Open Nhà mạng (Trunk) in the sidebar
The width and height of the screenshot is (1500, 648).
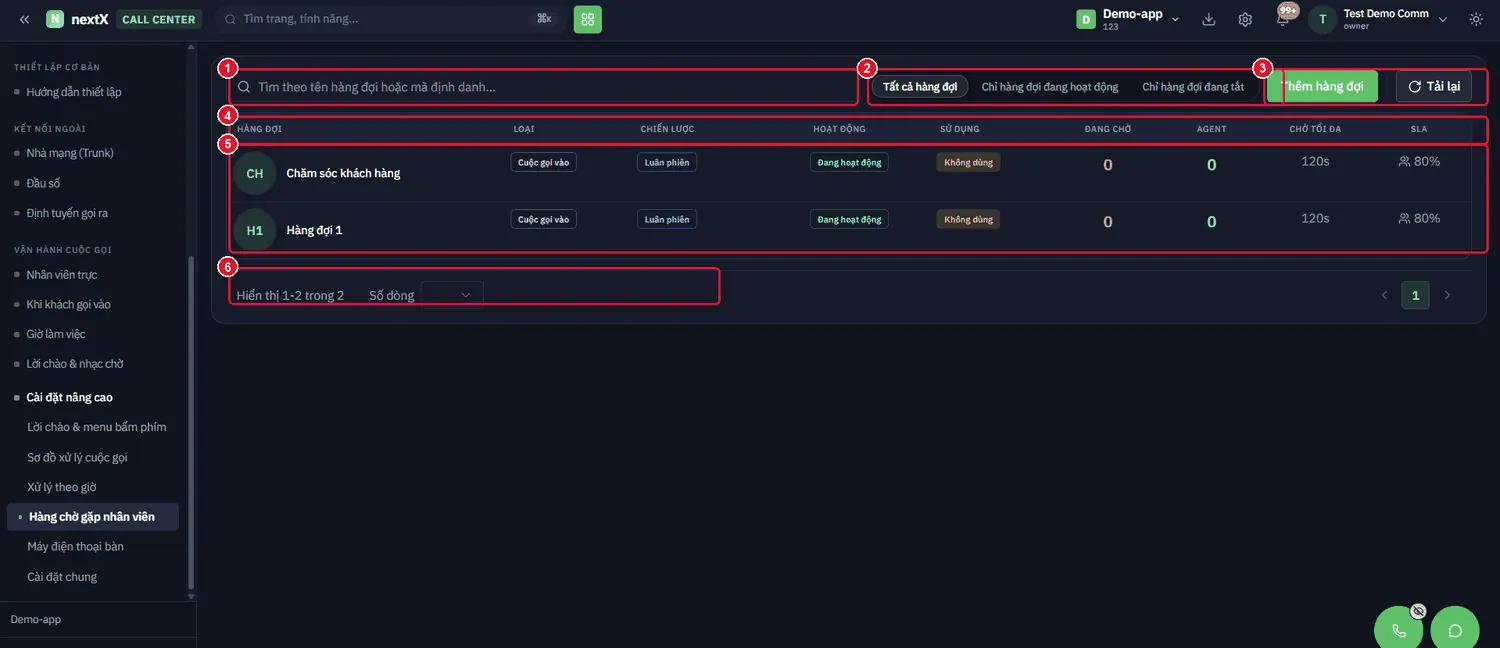coord(70,153)
